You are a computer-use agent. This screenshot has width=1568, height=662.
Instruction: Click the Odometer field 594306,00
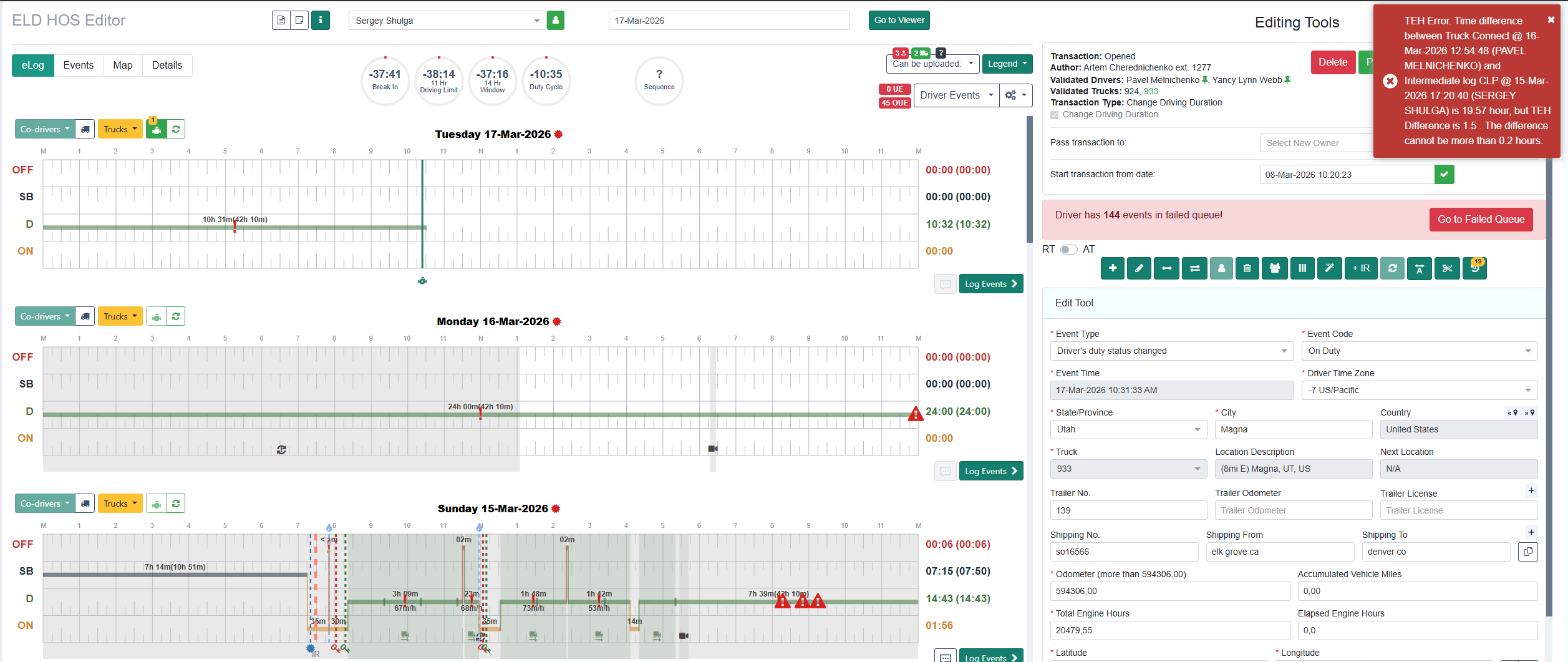(x=1169, y=591)
